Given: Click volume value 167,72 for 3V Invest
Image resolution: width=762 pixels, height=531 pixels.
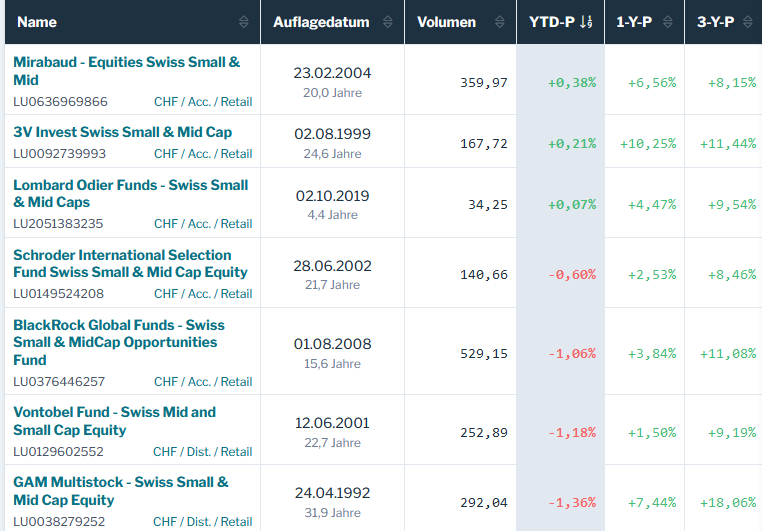Looking at the screenshot, I should coord(484,144).
